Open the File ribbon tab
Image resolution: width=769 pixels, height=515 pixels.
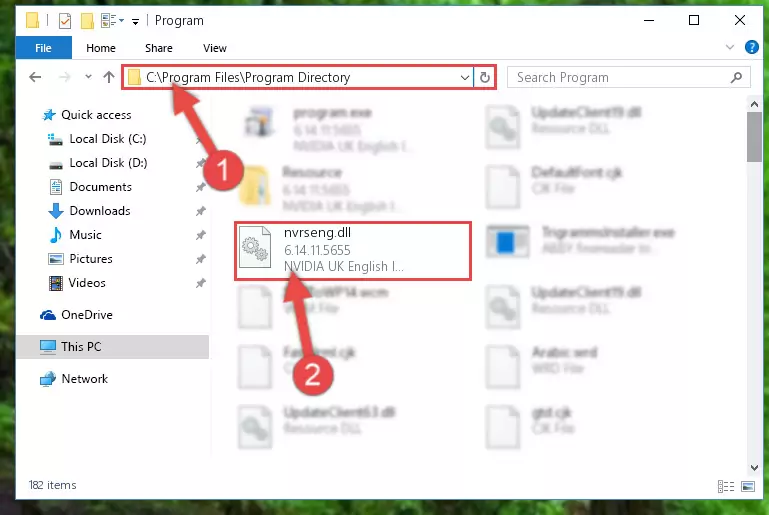pyautogui.click(x=43, y=48)
